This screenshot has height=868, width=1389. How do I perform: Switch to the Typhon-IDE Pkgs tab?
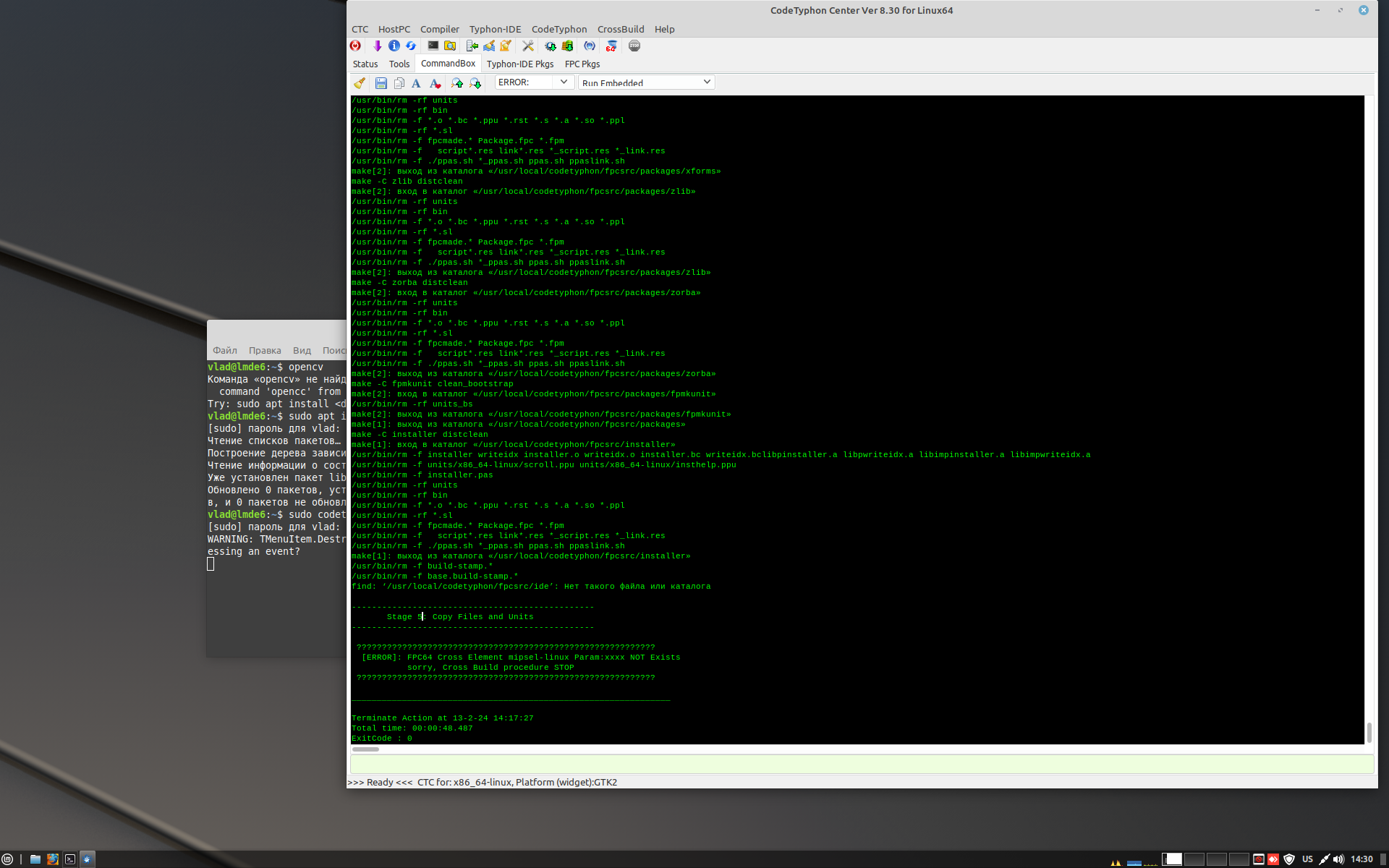[520, 64]
